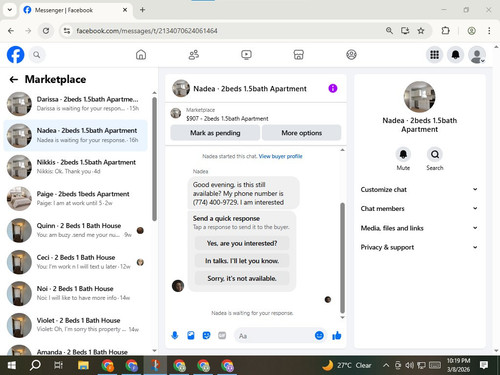Open File Explorer from taskbar

pos(83,365)
